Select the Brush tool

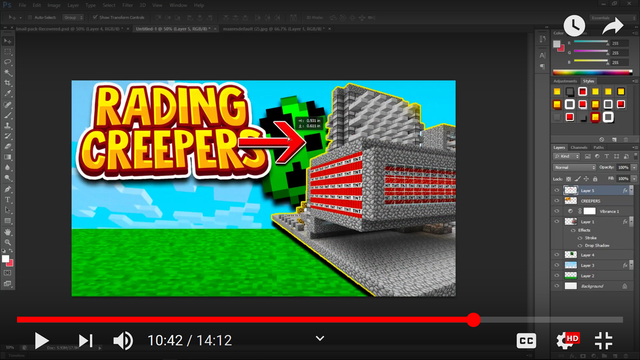(8, 116)
